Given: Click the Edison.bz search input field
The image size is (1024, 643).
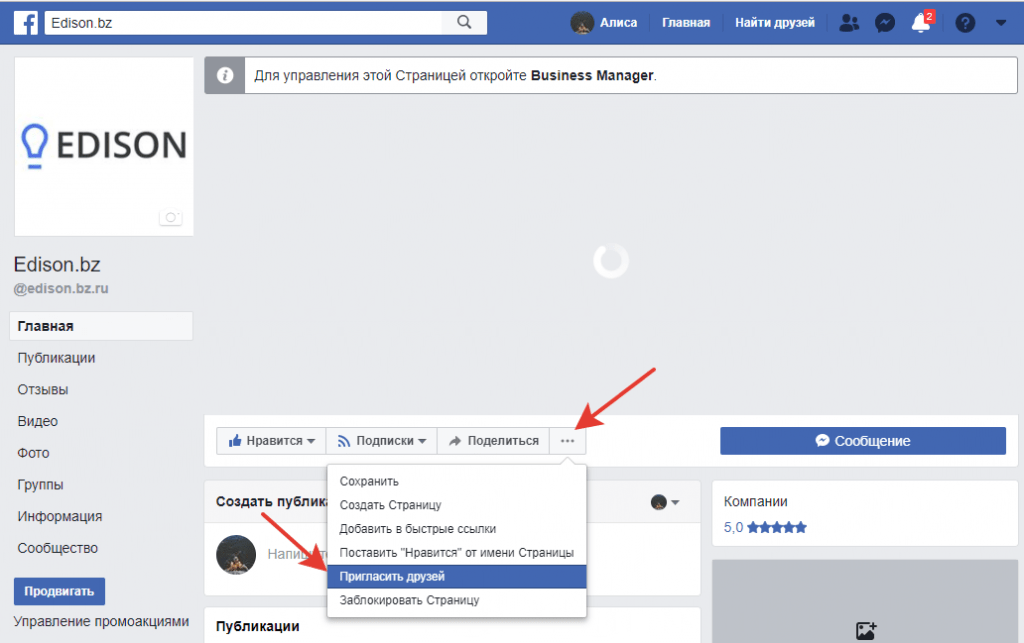Looking at the screenshot, I should click(x=243, y=23).
